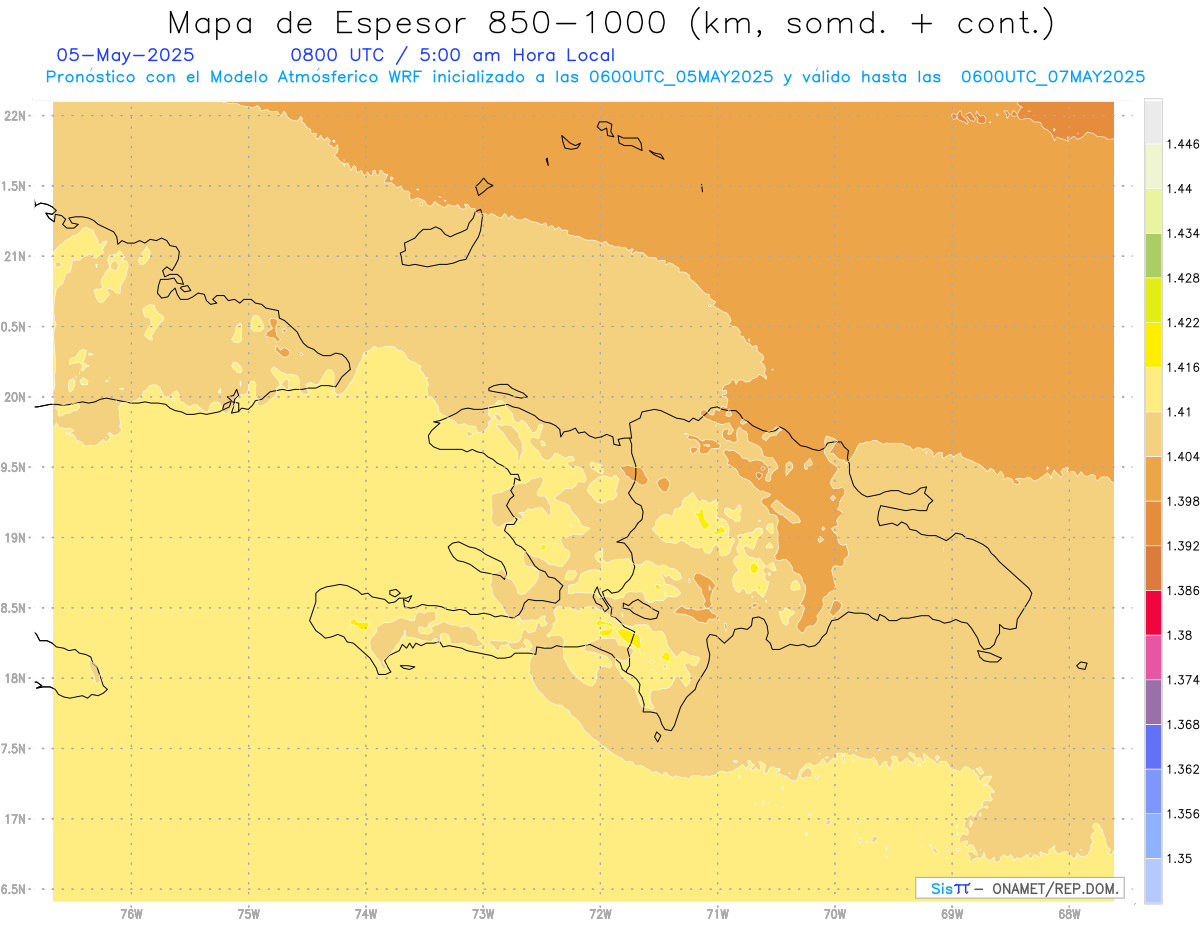Select the purple legend swatch between 1.368 and 1.374
Image resolution: width=1200 pixels, height=927 pixels.
(x=1153, y=702)
